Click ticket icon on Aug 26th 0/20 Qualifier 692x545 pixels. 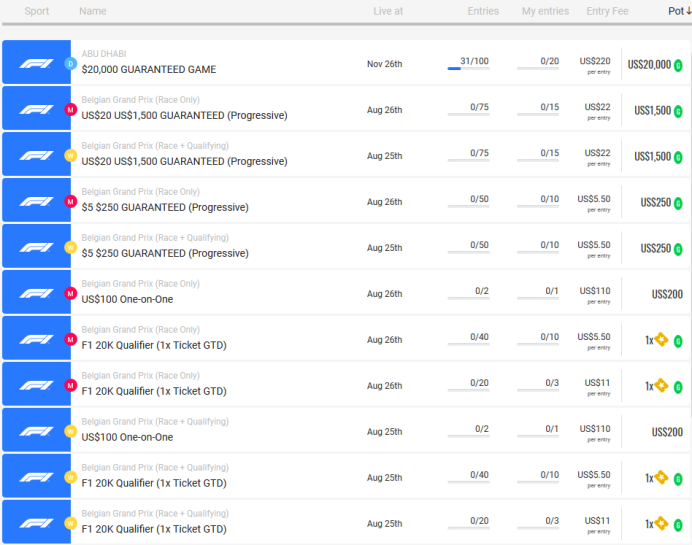coord(661,385)
